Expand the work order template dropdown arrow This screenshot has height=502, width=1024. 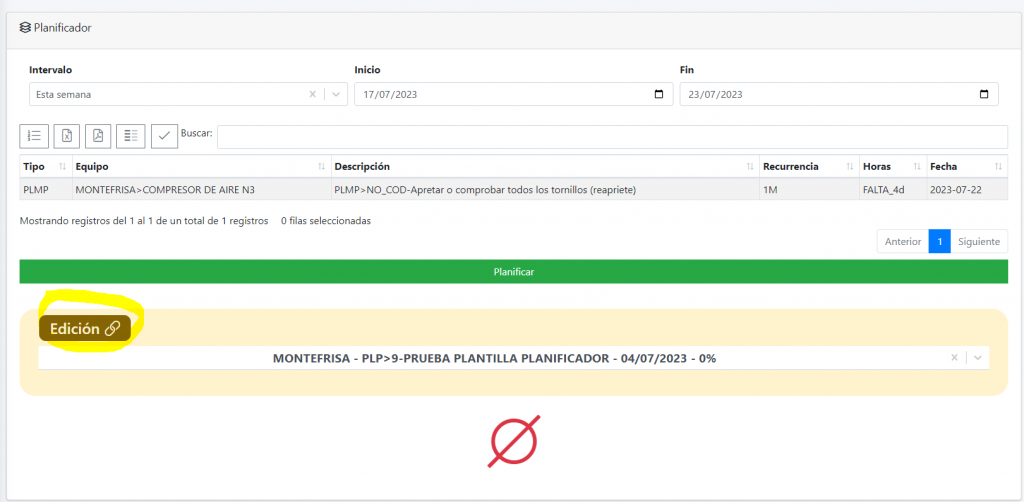click(977, 358)
